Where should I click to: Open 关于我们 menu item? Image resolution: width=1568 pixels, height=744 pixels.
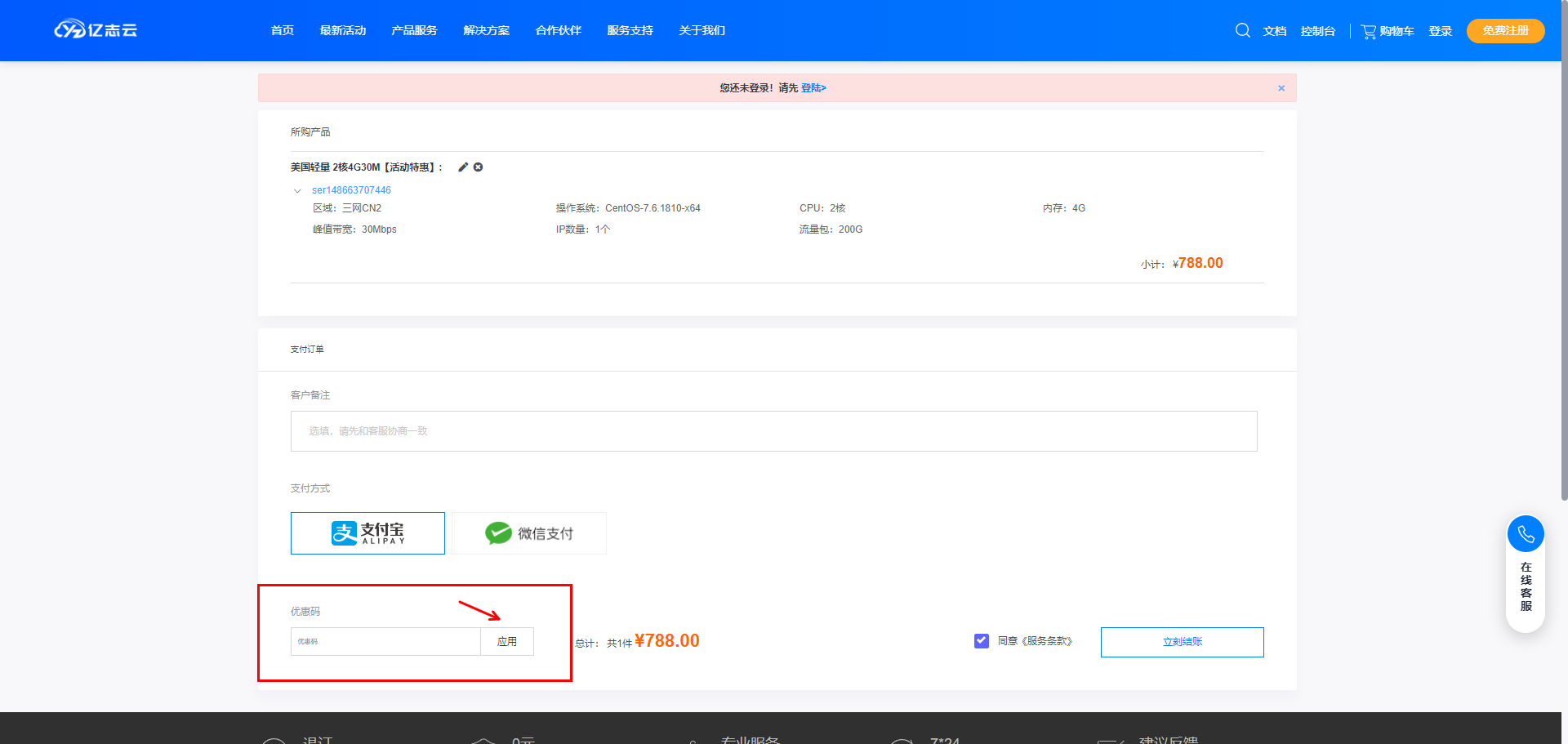click(x=702, y=31)
